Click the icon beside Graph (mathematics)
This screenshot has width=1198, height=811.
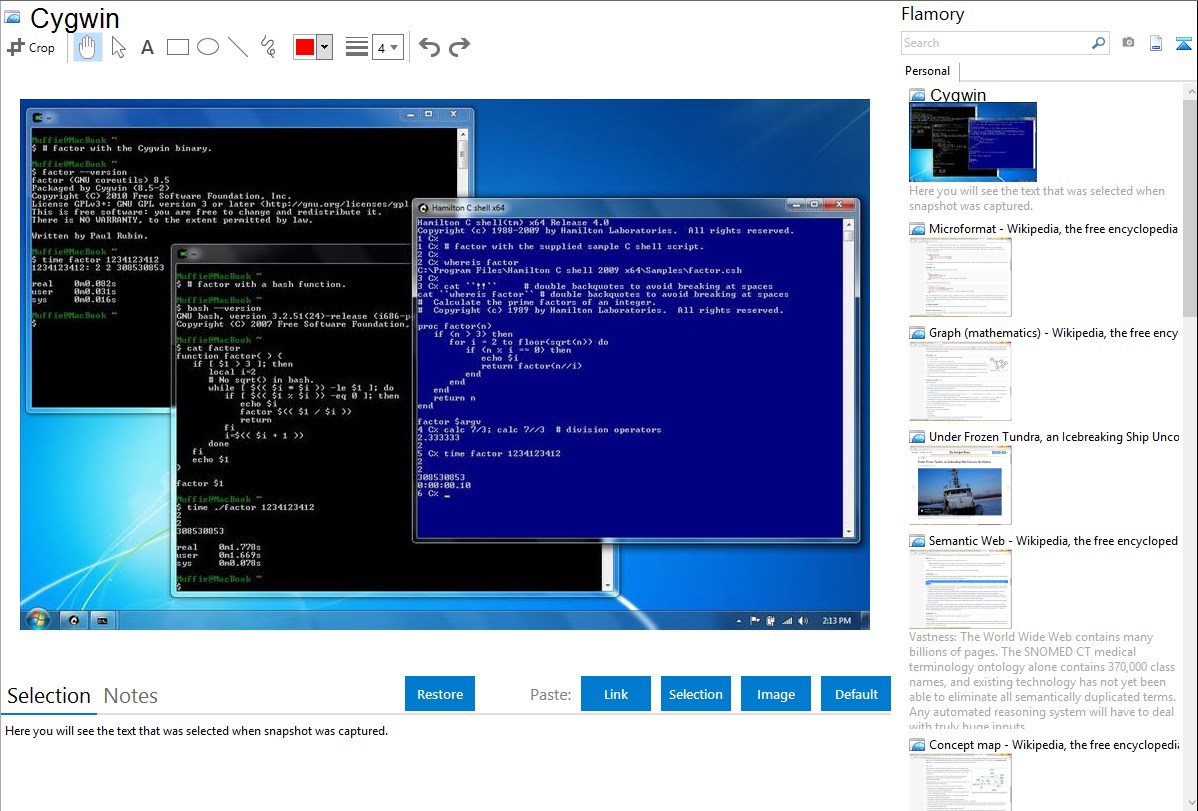tap(917, 333)
